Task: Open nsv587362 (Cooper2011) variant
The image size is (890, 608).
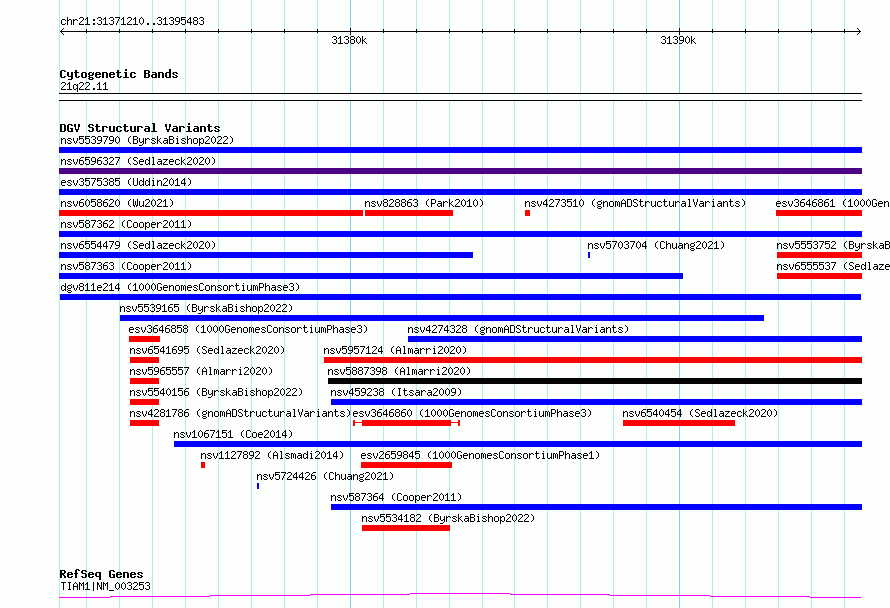Action: click(460, 234)
